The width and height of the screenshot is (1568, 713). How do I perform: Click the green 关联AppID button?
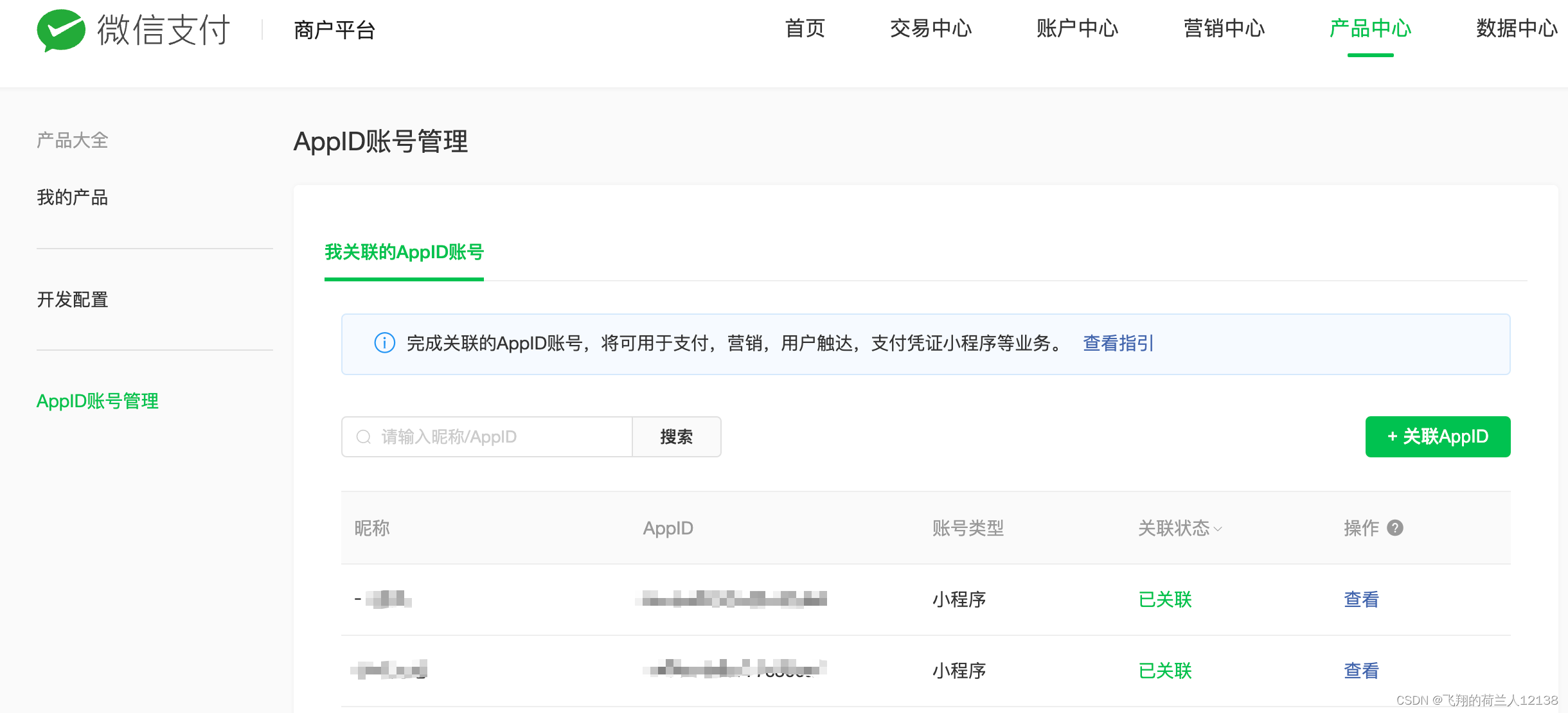[1438, 437]
